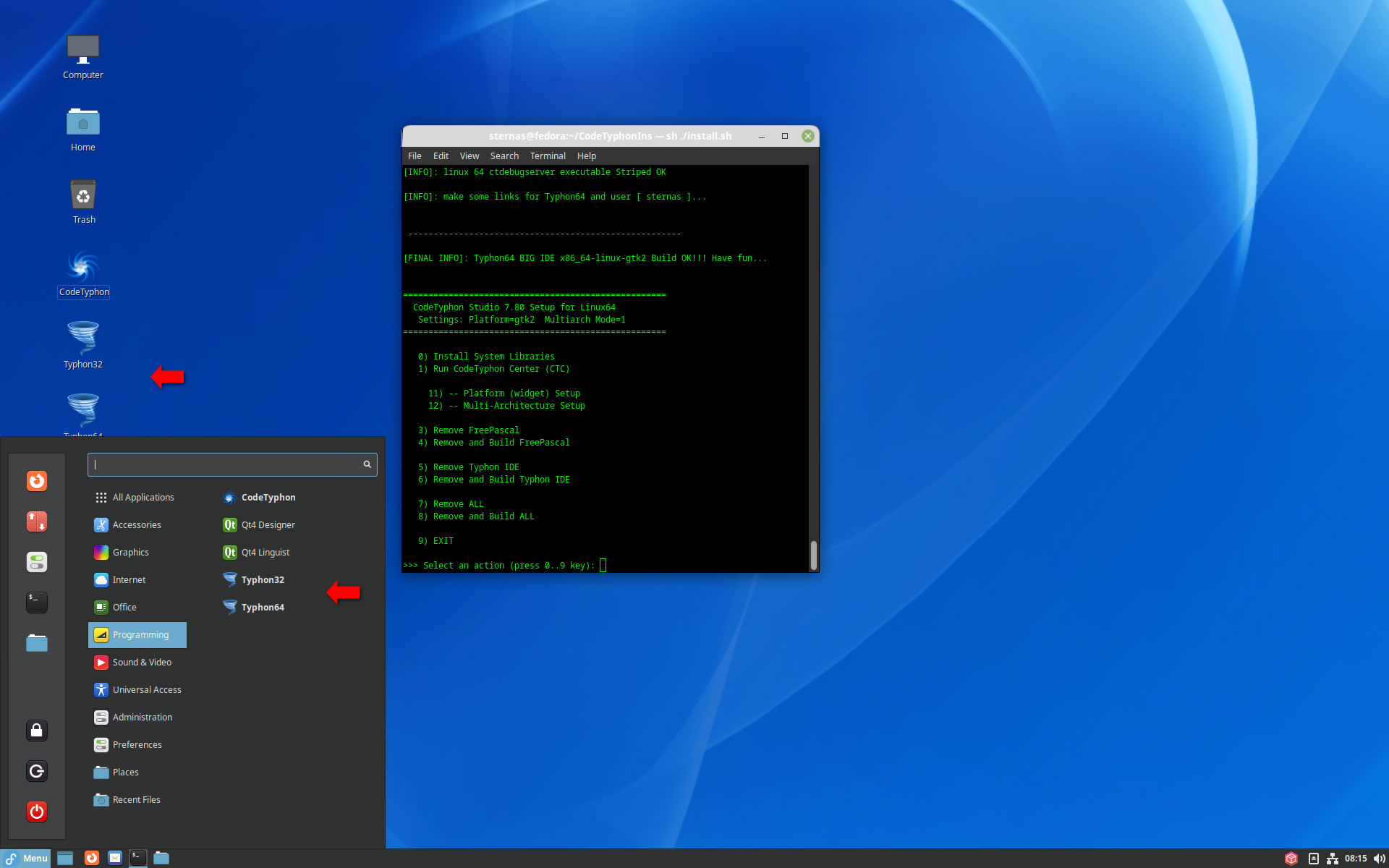Click the panel Menu button
The width and height of the screenshot is (1389, 868).
coord(26,859)
